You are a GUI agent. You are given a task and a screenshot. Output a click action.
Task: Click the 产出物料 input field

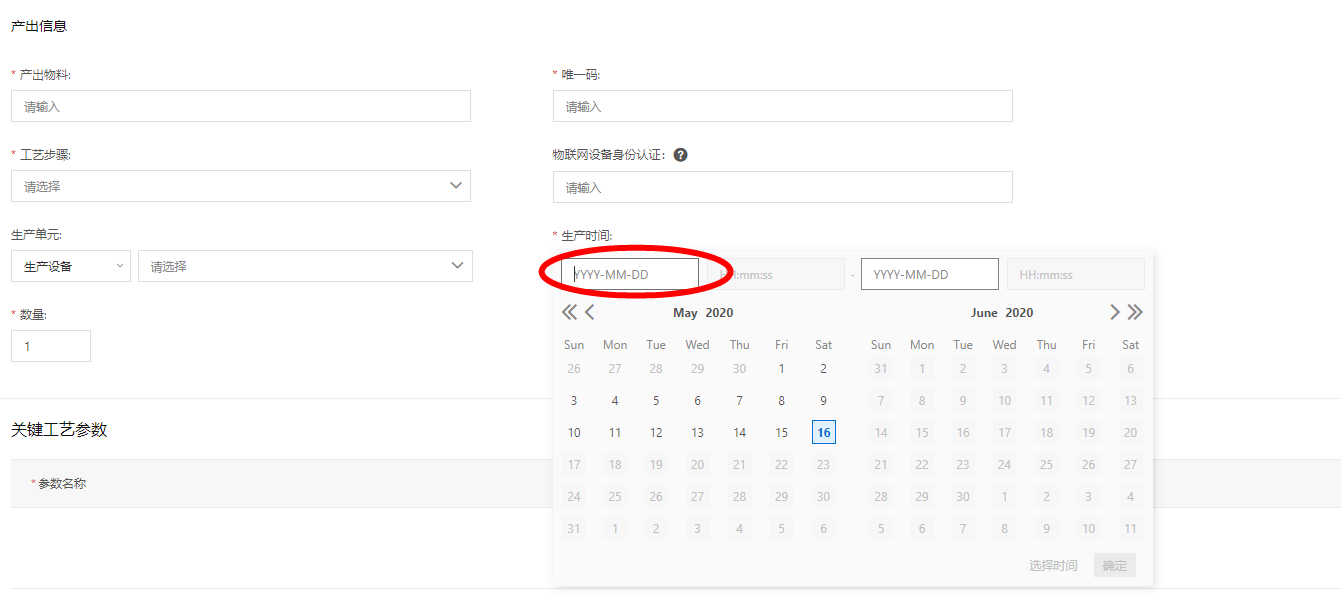coord(241,106)
